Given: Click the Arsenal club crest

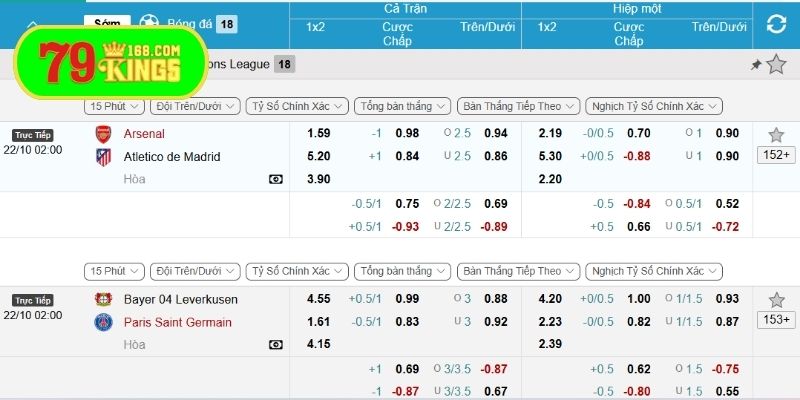Looking at the screenshot, I should [x=102, y=134].
